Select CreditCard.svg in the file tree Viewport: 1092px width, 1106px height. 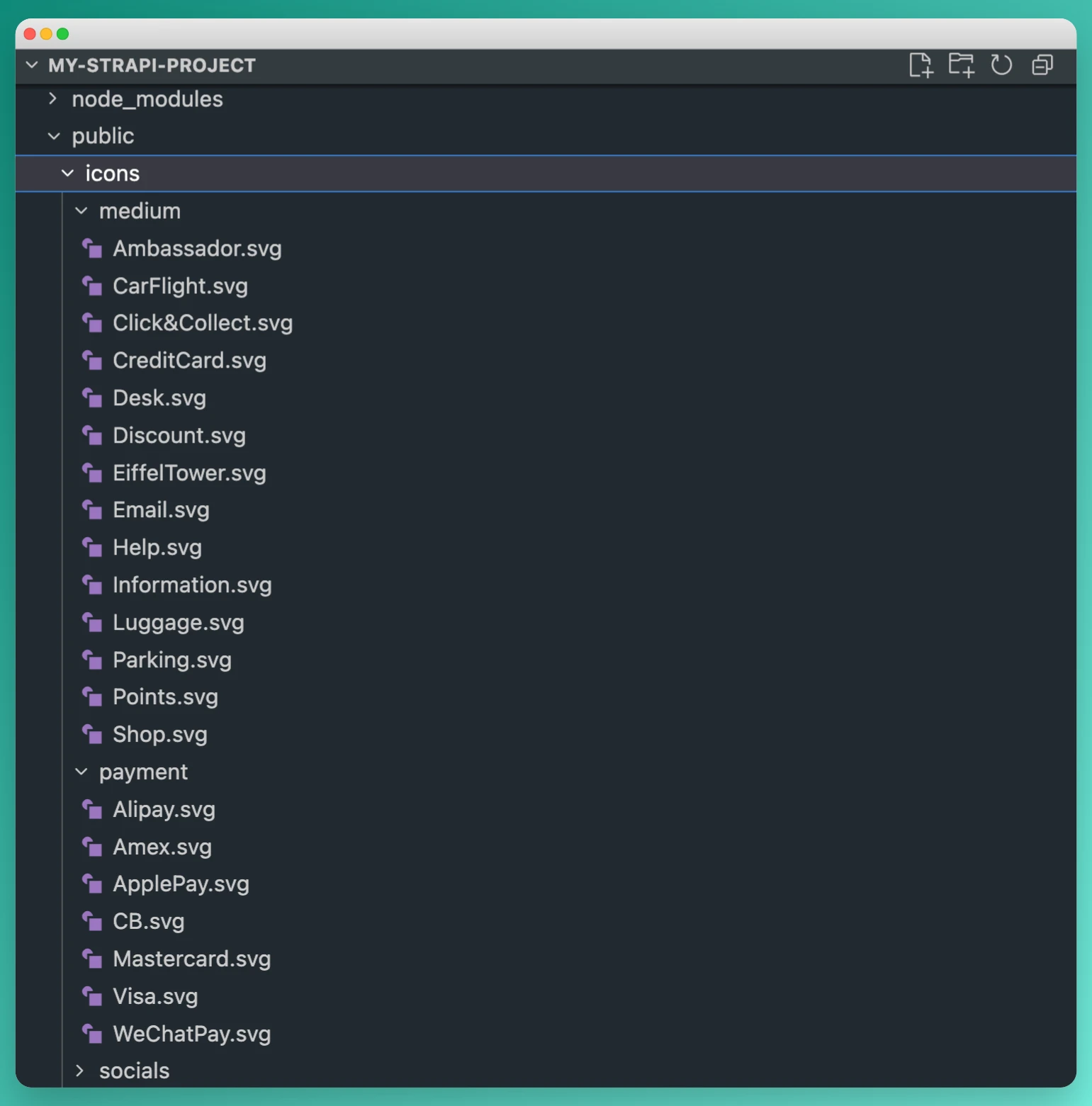pyautogui.click(x=189, y=361)
